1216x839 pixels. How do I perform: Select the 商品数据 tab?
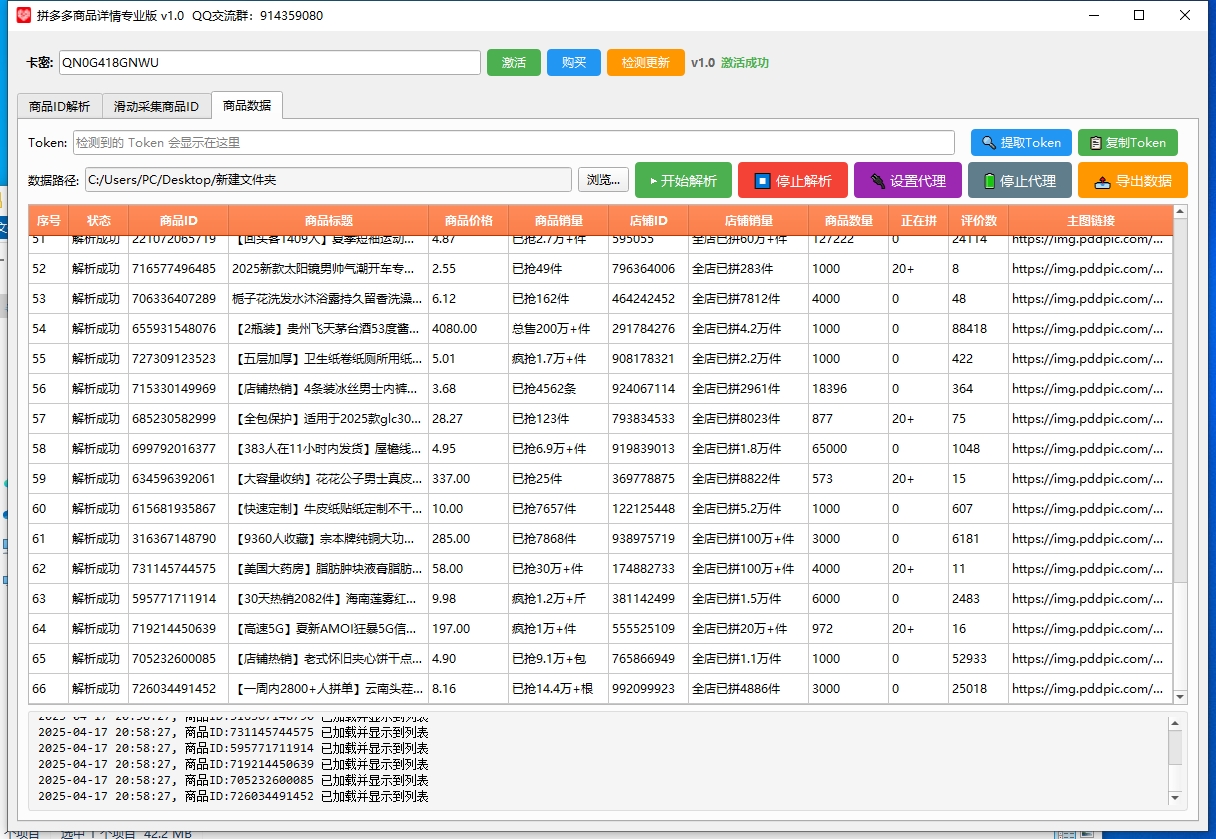point(247,105)
